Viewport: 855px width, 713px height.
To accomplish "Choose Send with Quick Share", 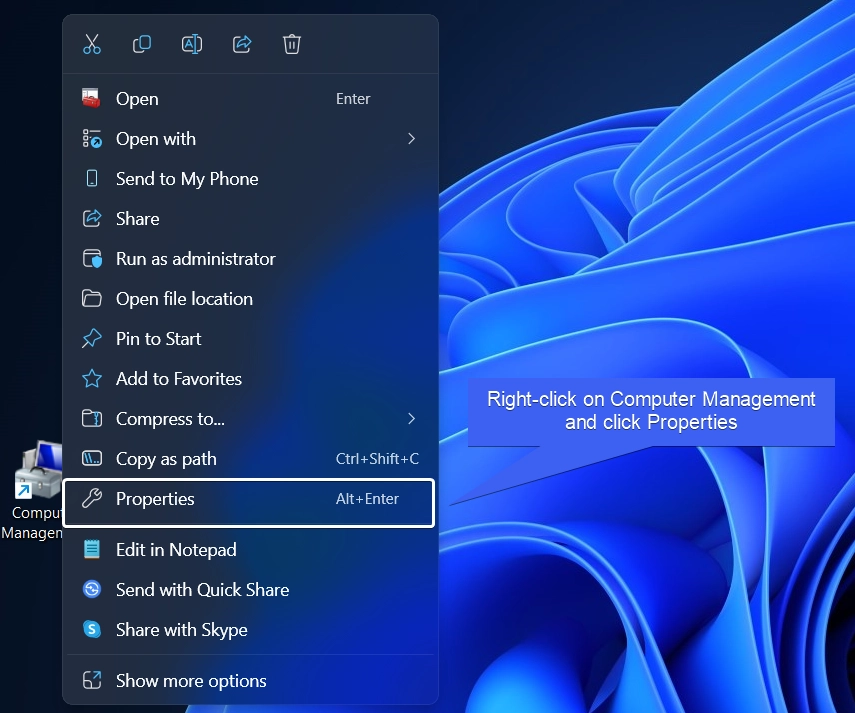I will click(250, 590).
